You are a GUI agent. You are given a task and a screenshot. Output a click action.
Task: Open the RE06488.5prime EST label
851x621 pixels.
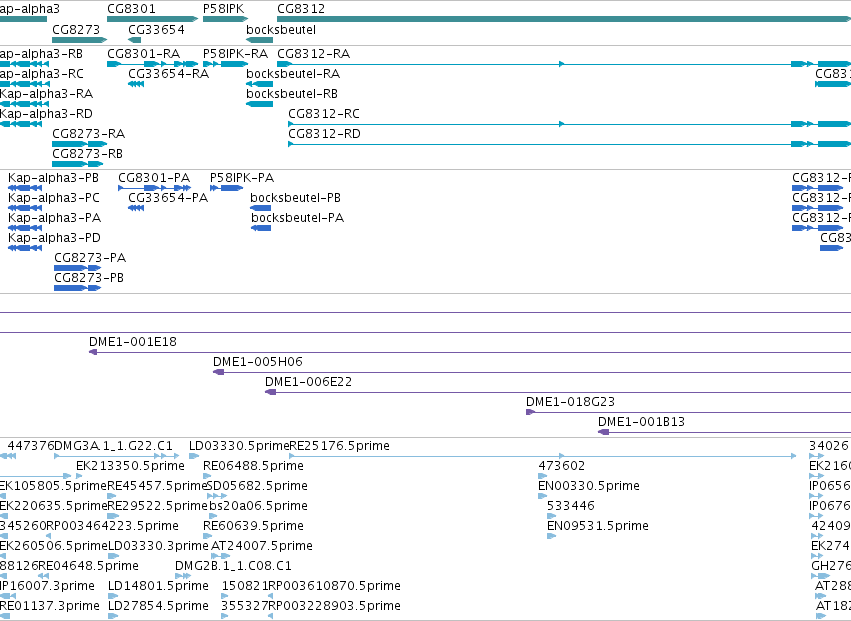253,466
